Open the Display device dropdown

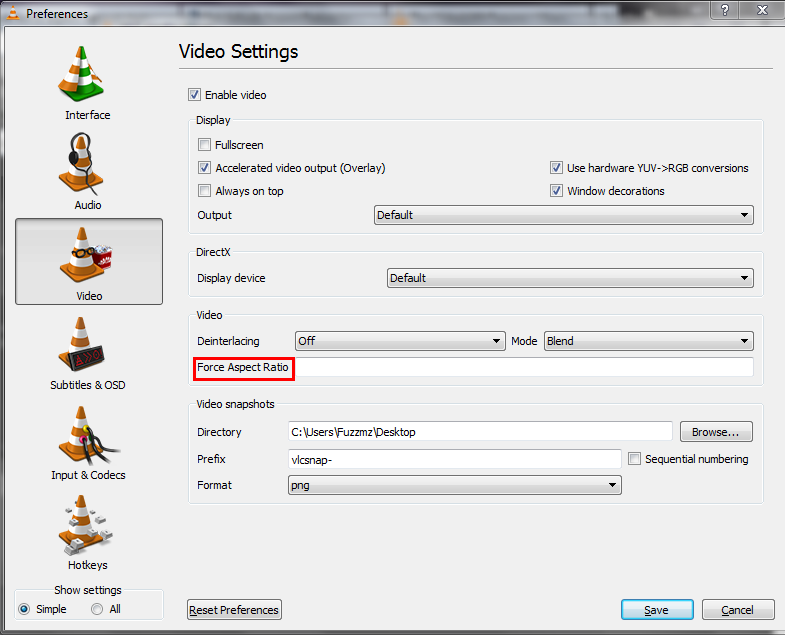(570, 278)
